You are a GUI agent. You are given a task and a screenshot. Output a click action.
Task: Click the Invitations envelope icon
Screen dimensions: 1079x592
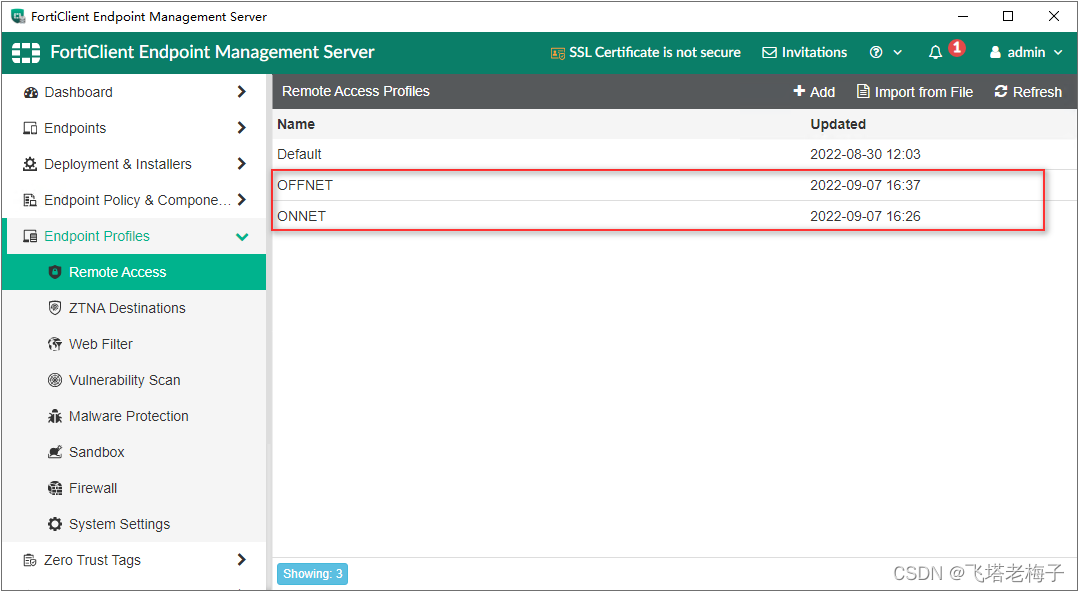coord(769,52)
